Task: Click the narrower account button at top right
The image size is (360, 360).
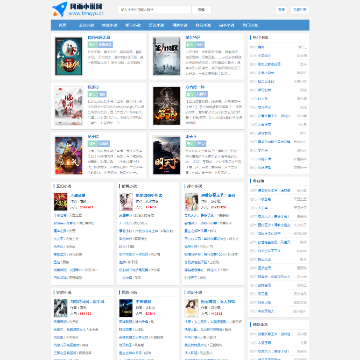Action: coord(281,10)
